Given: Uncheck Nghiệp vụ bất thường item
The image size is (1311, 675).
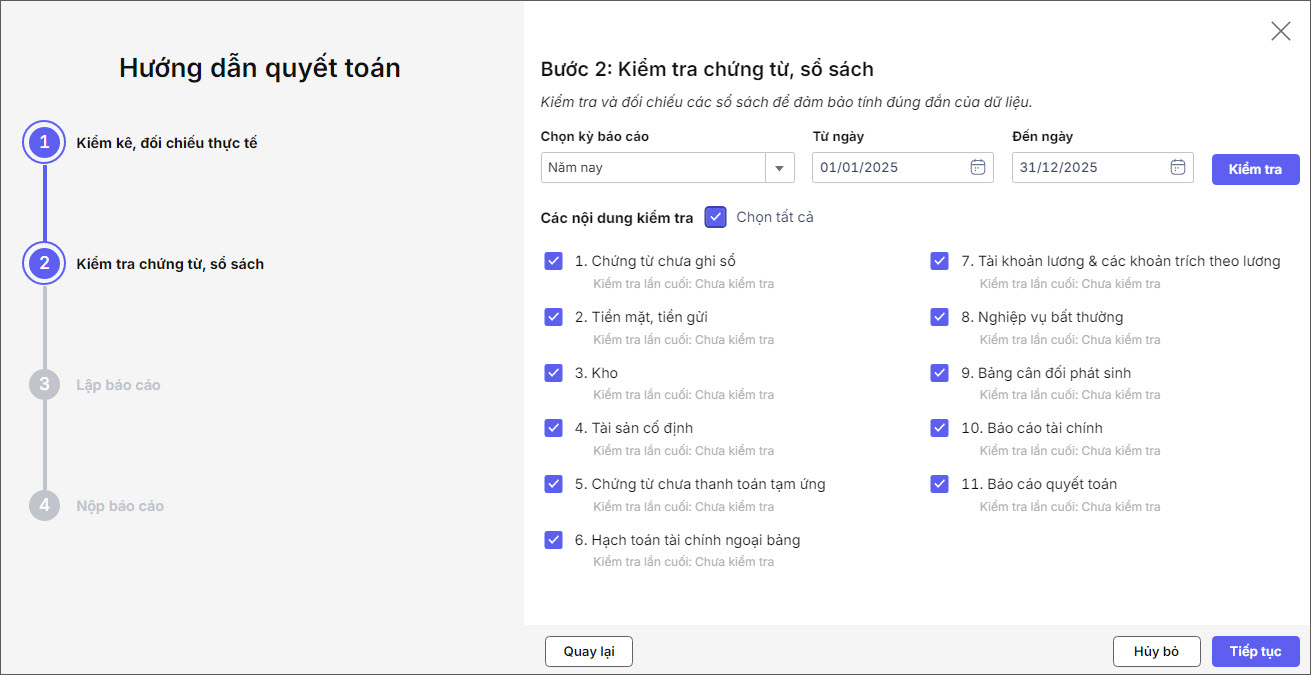Looking at the screenshot, I should coord(940,317).
